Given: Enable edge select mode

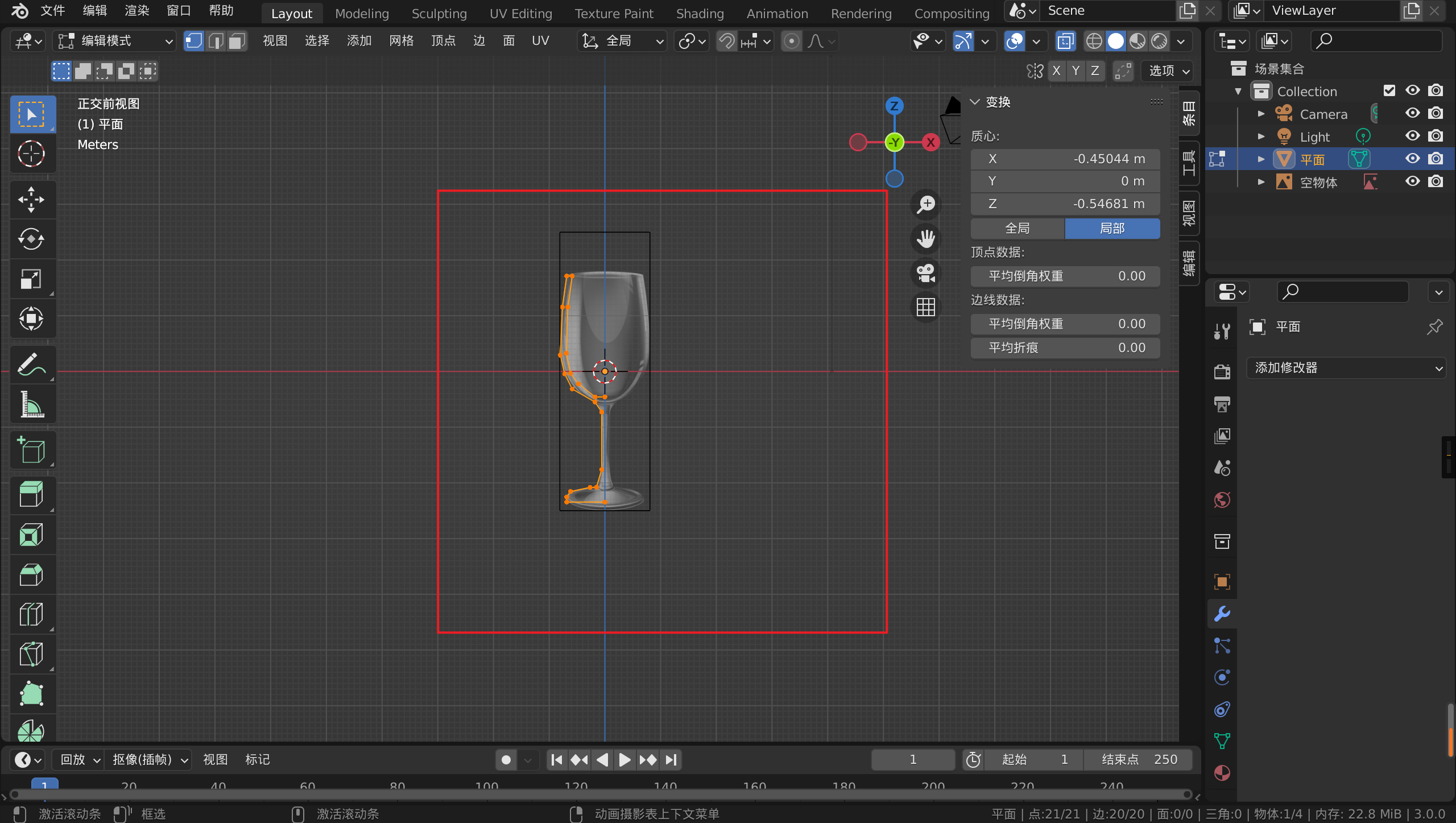Looking at the screenshot, I should (x=216, y=41).
